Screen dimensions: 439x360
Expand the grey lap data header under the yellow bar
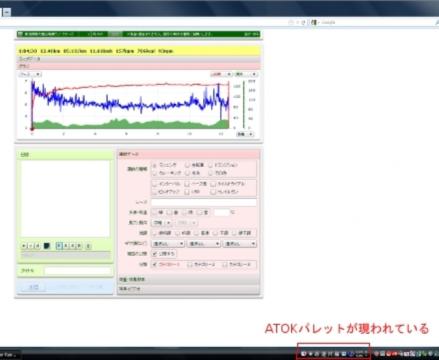tap(138, 59)
